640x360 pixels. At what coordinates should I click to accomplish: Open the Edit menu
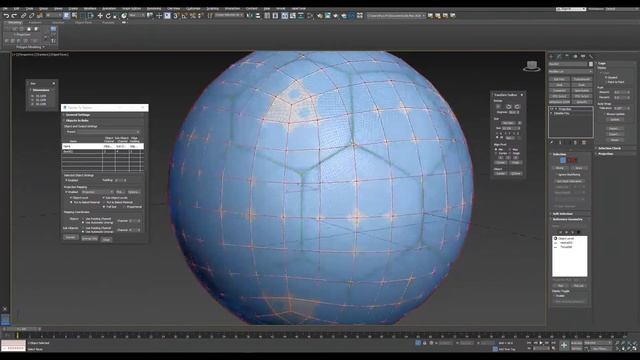click(17, 9)
